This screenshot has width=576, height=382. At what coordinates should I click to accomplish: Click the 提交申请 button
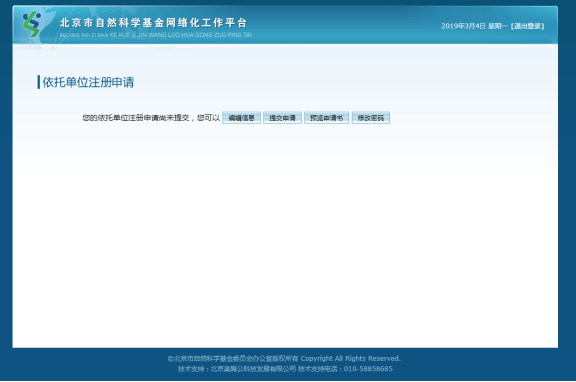[282, 118]
